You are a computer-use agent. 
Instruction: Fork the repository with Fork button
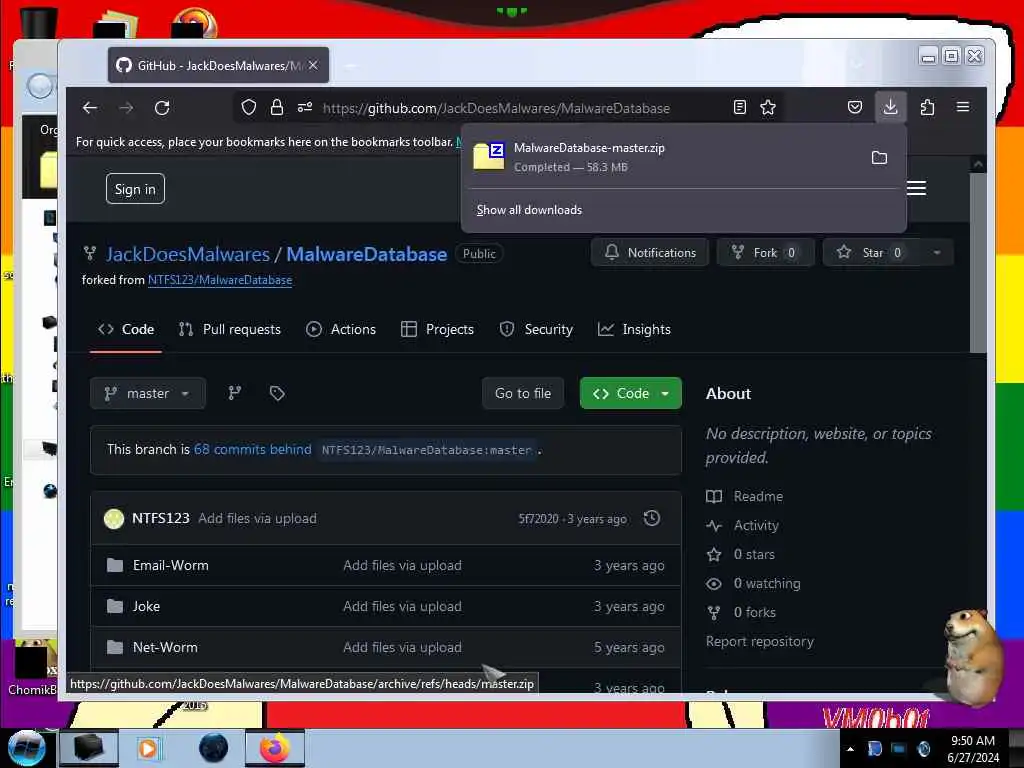pos(765,253)
